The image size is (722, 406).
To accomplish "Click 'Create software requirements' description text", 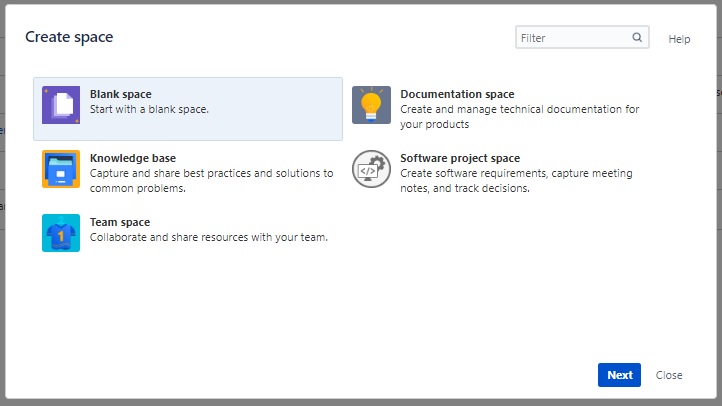I will point(516,181).
